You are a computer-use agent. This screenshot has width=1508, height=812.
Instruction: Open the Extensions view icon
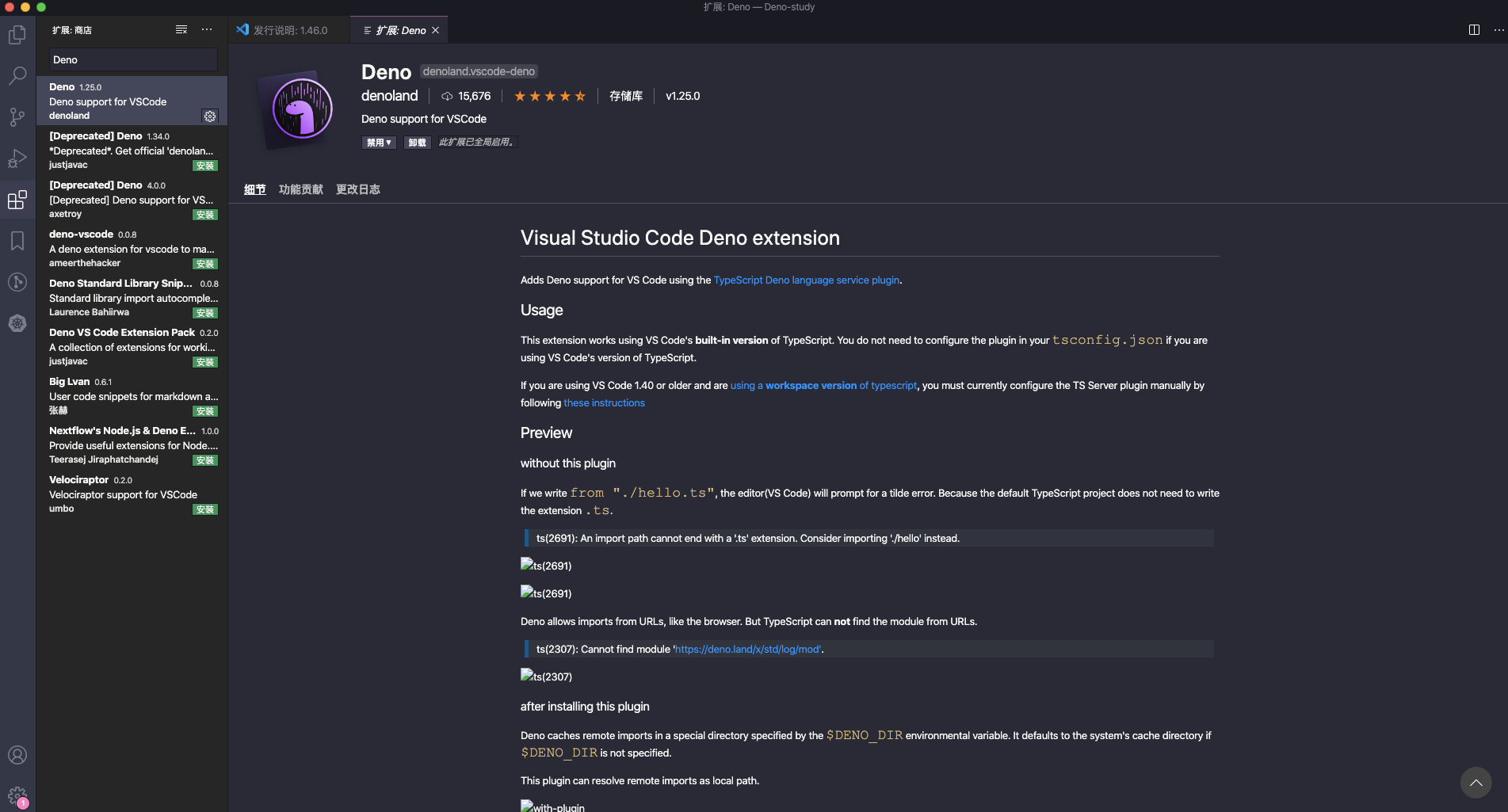click(17, 200)
